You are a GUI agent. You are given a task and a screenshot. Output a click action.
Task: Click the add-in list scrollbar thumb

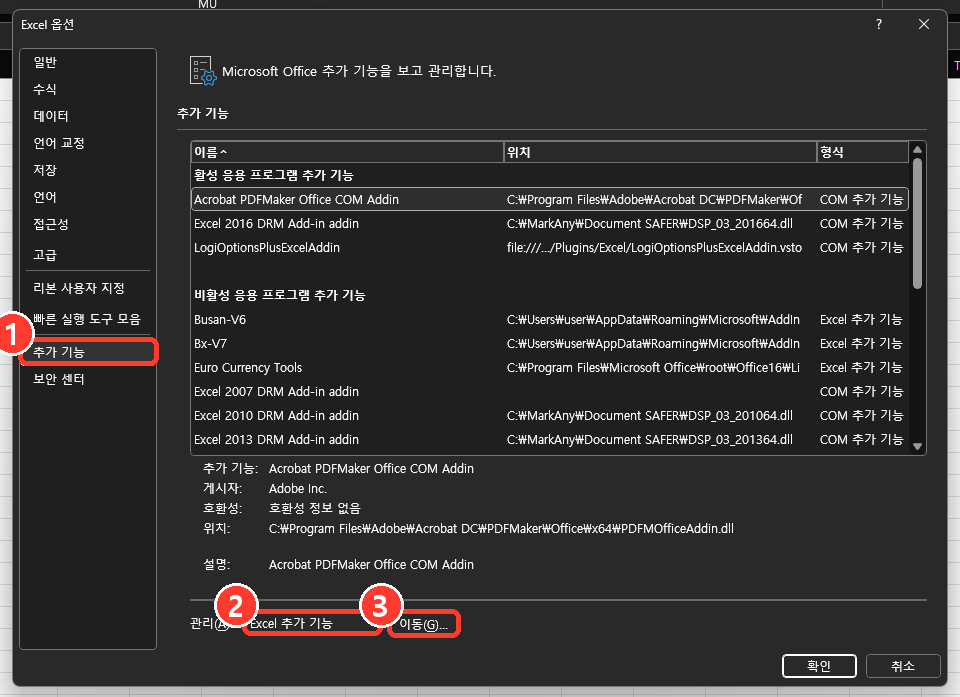(x=917, y=224)
